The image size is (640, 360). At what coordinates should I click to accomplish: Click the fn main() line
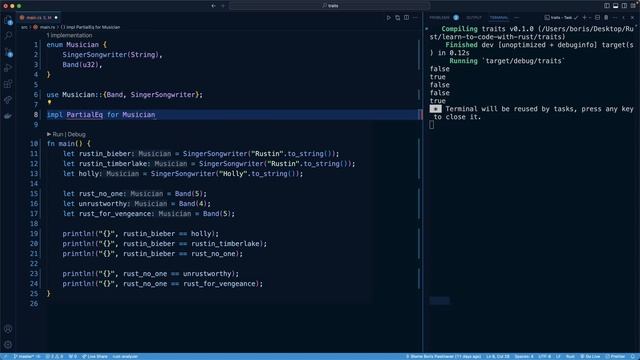(x=69, y=144)
